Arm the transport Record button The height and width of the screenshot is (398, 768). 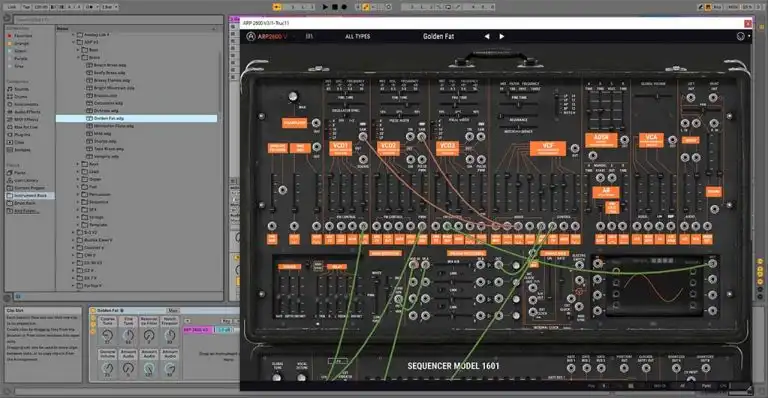click(344, 7)
